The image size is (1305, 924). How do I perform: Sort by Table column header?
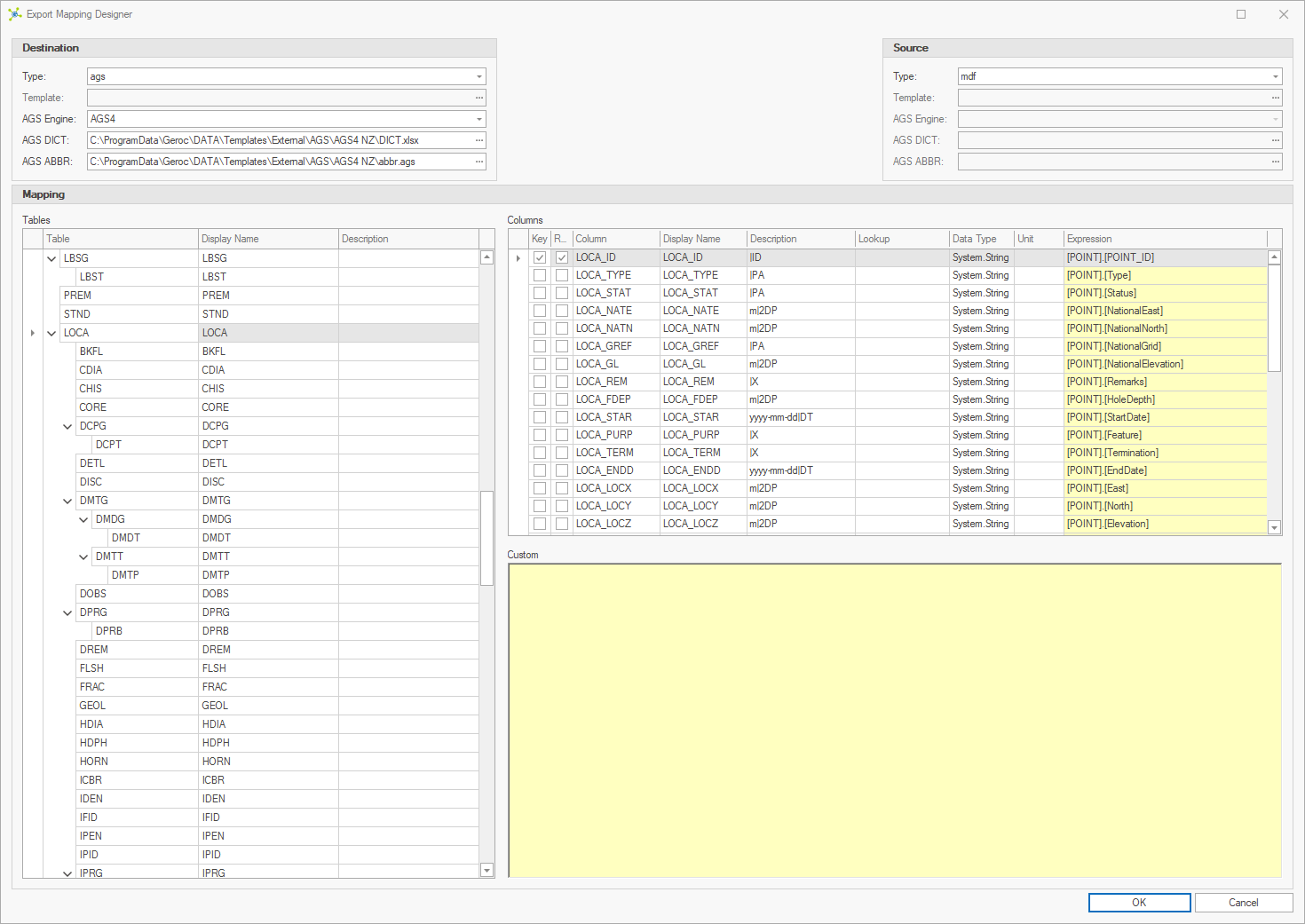click(x=121, y=239)
